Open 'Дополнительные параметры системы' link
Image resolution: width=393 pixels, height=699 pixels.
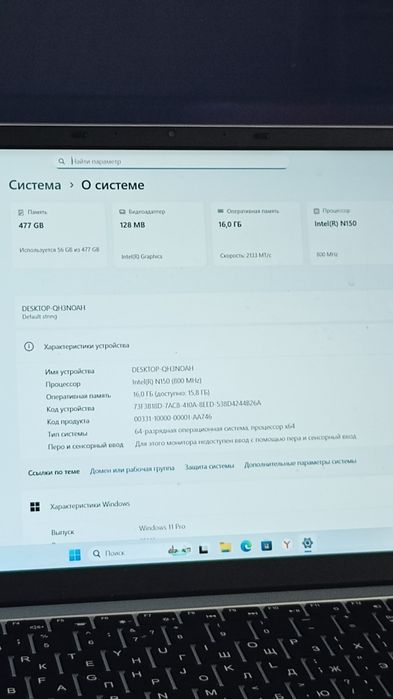pyautogui.click(x=300, y=463)
